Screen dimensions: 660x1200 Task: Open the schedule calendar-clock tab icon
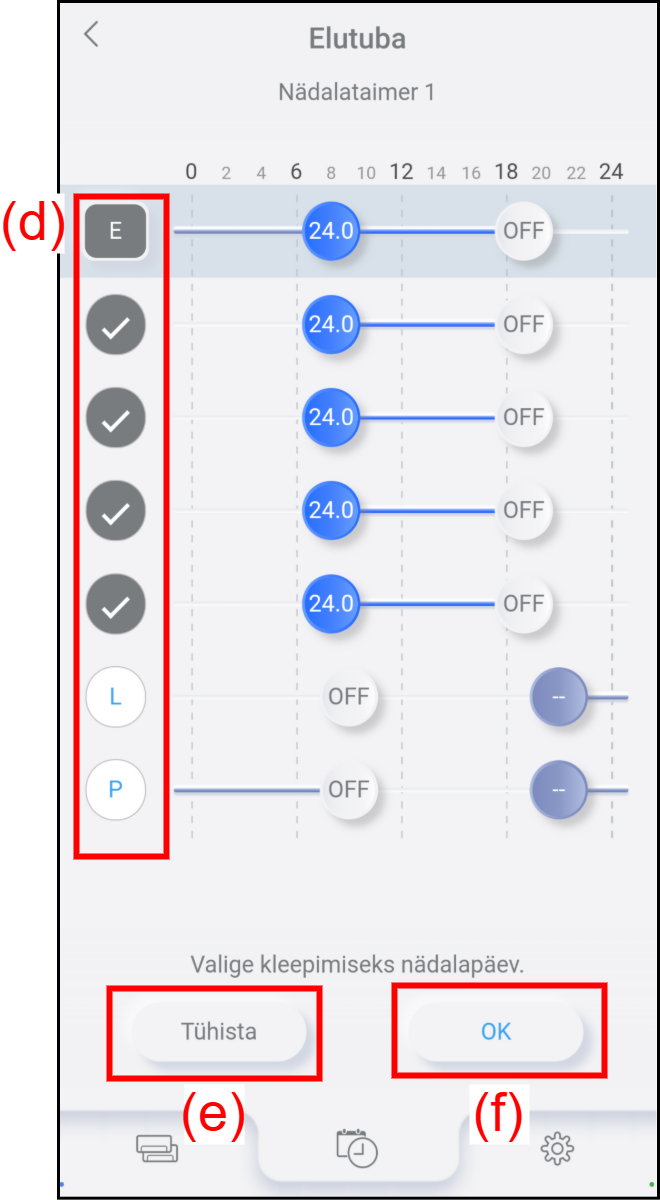(357, 1147)
